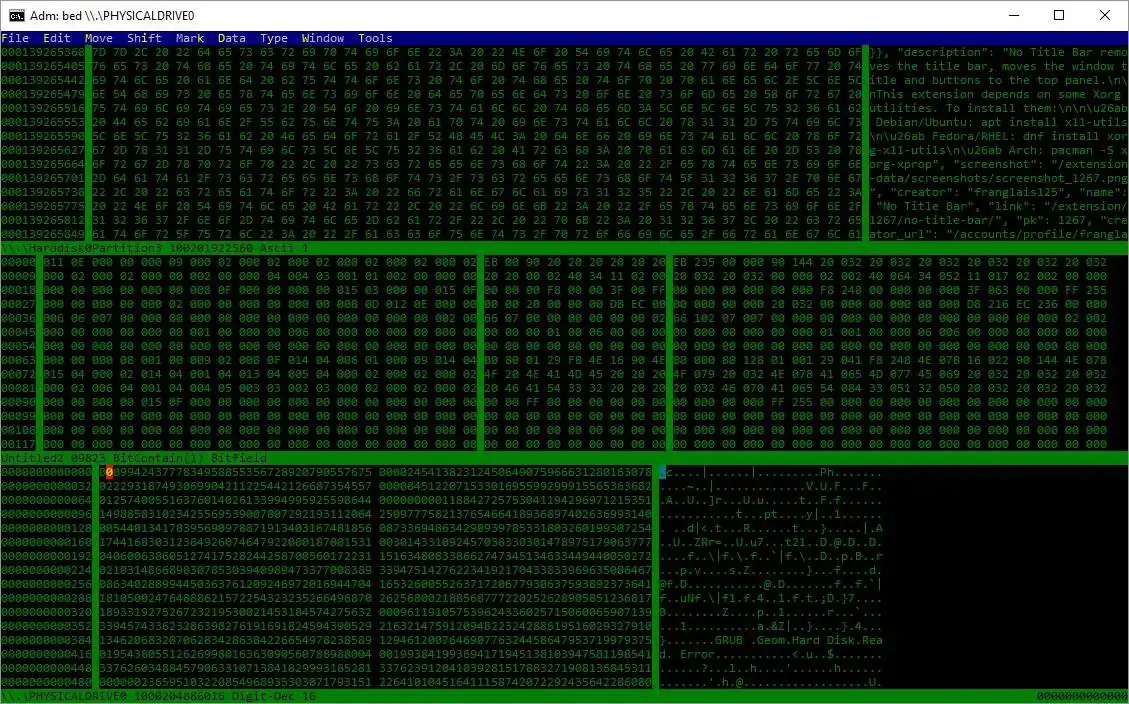Open the Type menu
Screen dimensions: 1129x704
point(274,38)
